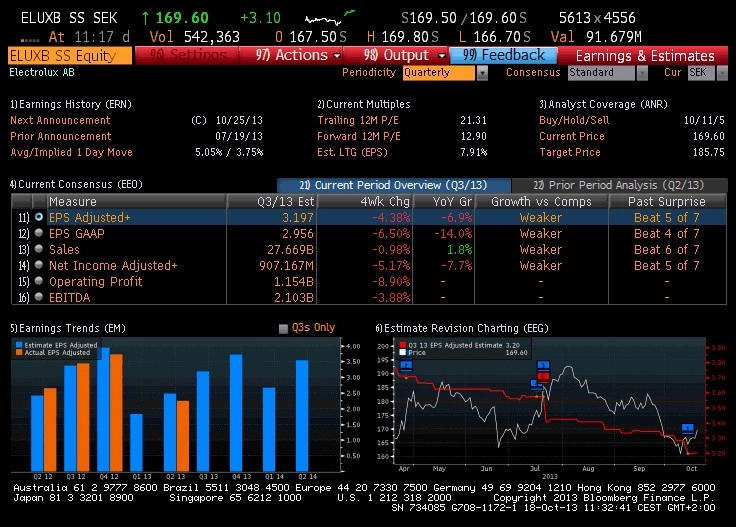Image resolution: width=736 pixels, height=527 pixels.
Task: Switch to Prior Period Analysis (Q2/13) tab
Action: pyautogui.click(x=619, y=185)
